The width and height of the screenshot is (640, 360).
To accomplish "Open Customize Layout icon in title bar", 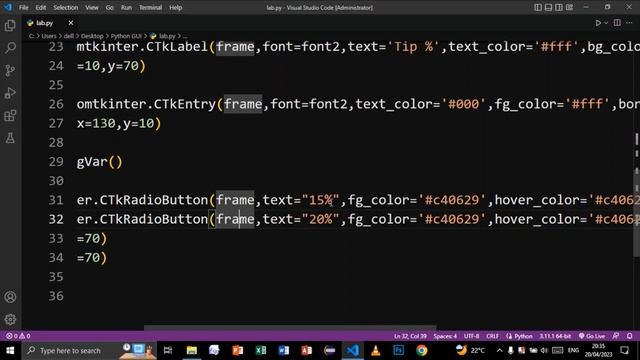I will (x=569, y=7).
